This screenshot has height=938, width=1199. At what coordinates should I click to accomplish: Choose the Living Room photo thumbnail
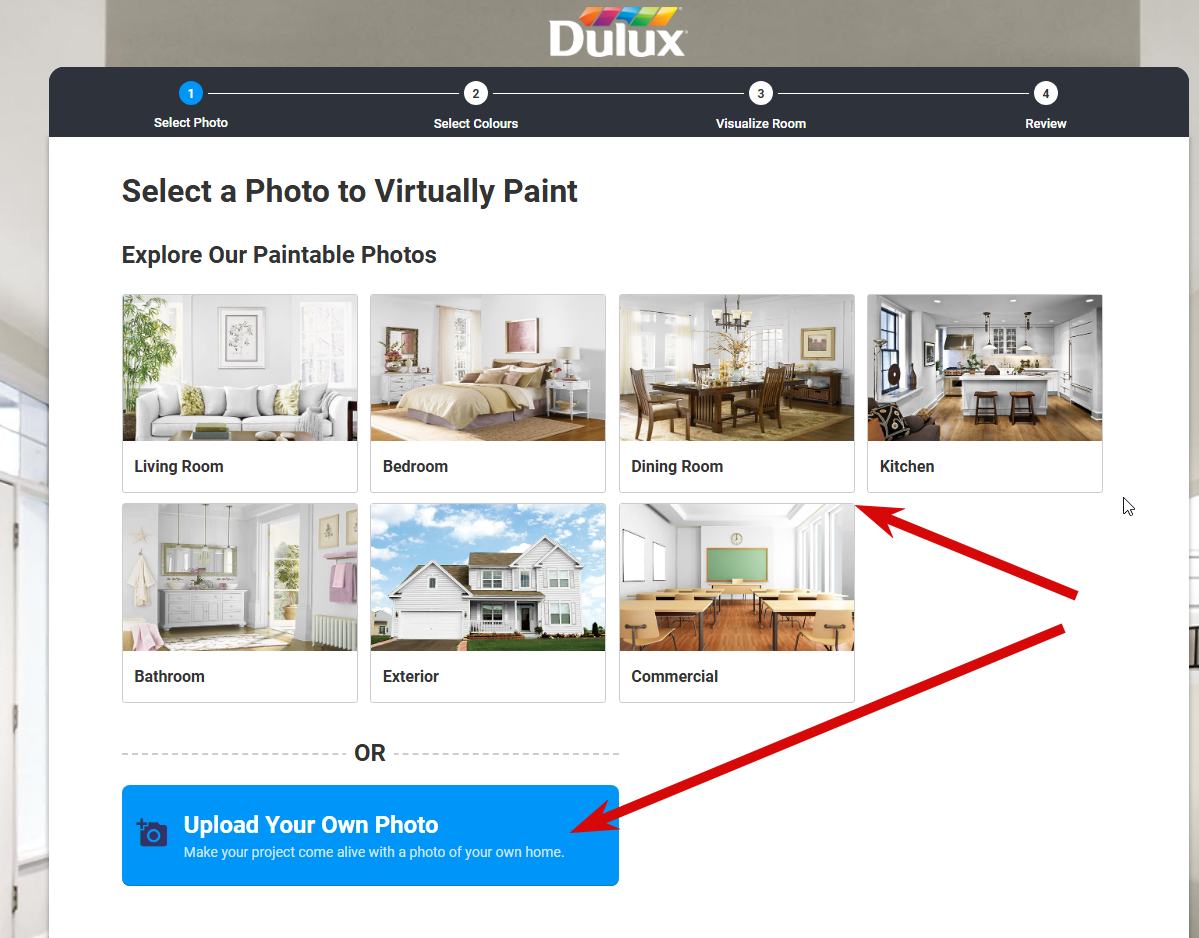[x=239, y=368]
